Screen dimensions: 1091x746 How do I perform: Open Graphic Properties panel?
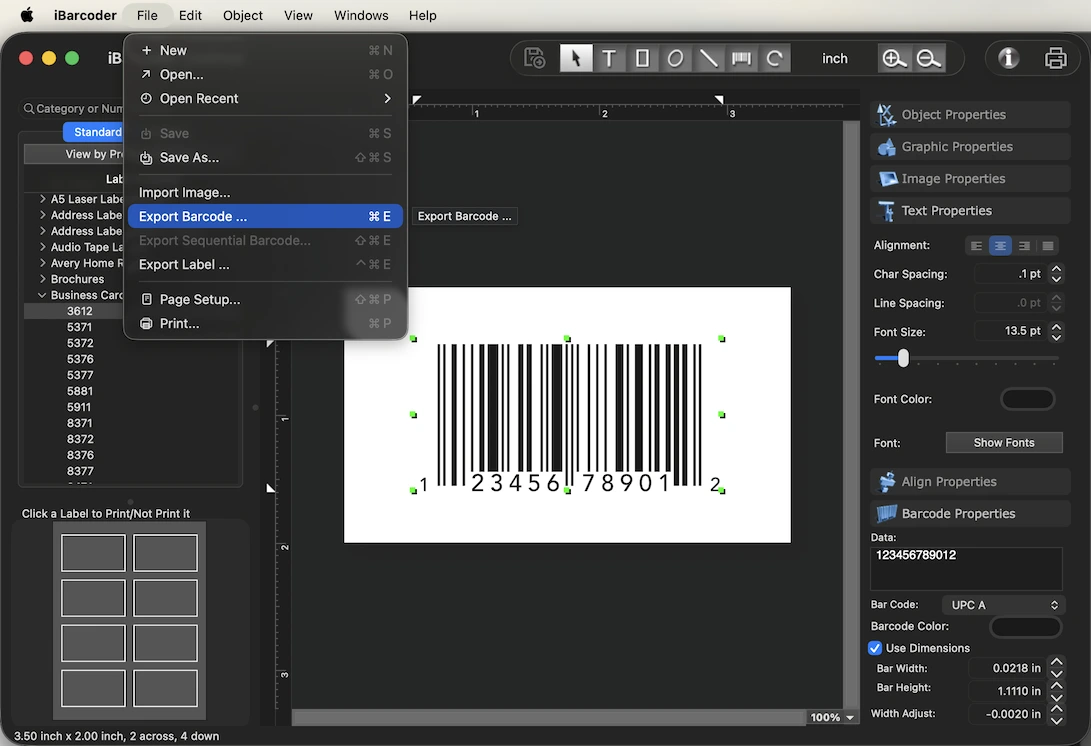[970, 147]
